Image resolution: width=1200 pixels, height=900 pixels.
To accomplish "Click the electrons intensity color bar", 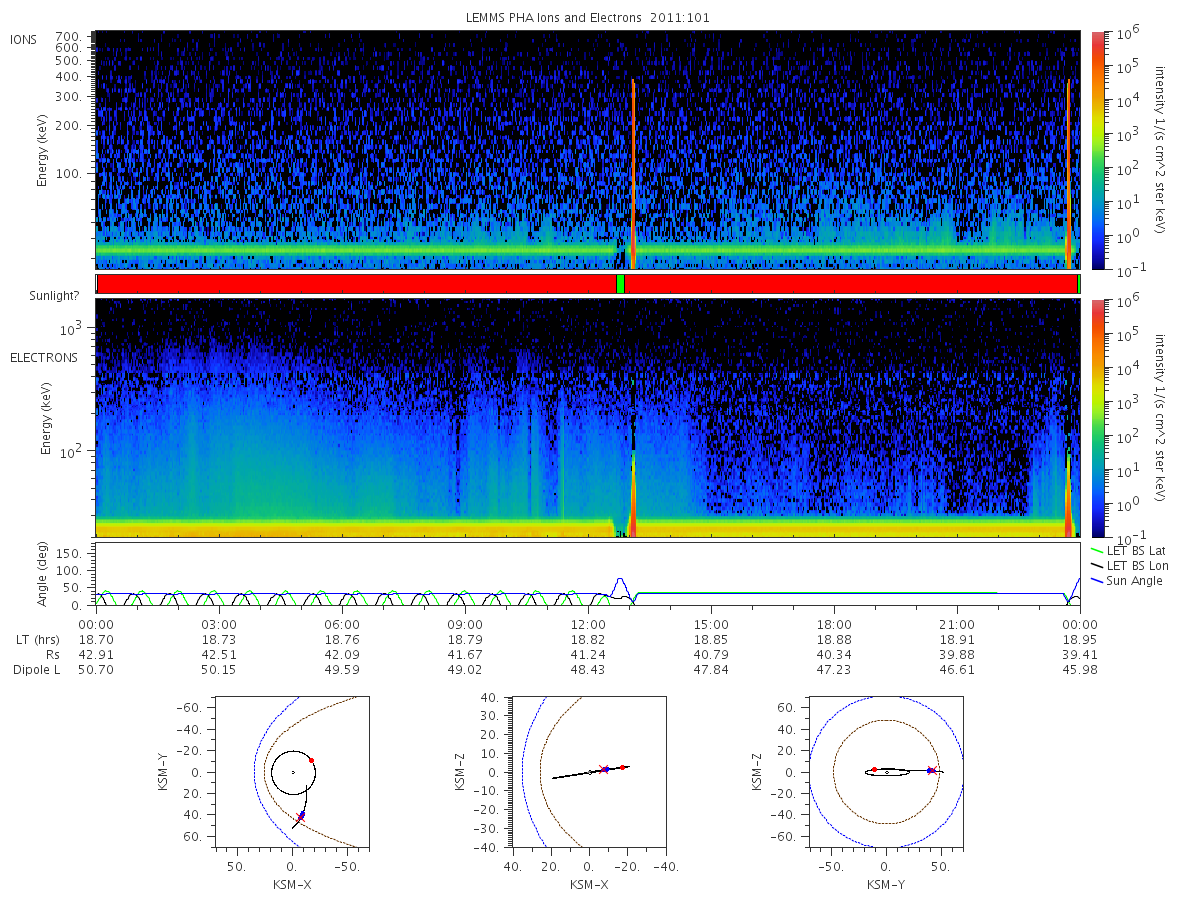I will pyautogui.click(x=1098, y=418).
